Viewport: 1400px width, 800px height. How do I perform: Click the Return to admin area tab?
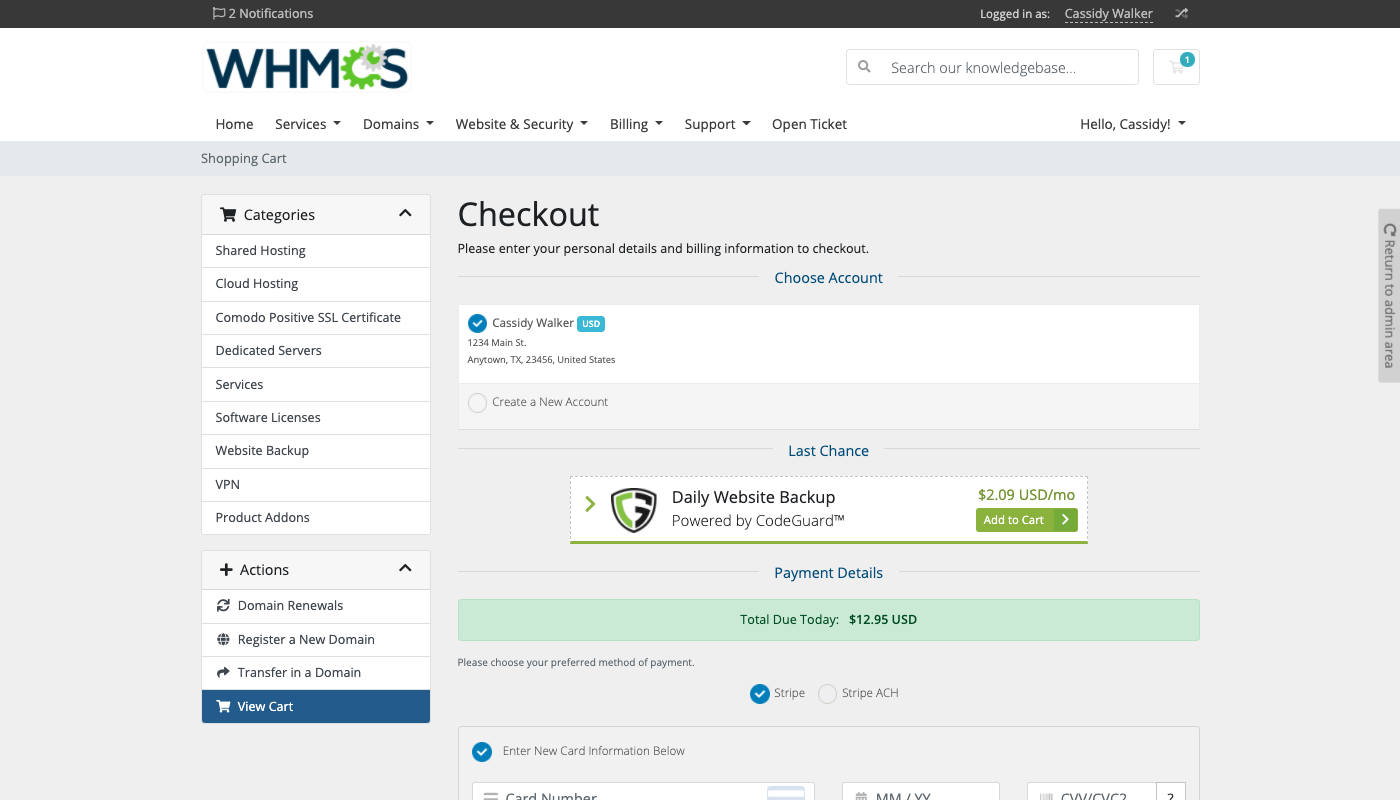pyautogui.click(x=1388, y=295)
